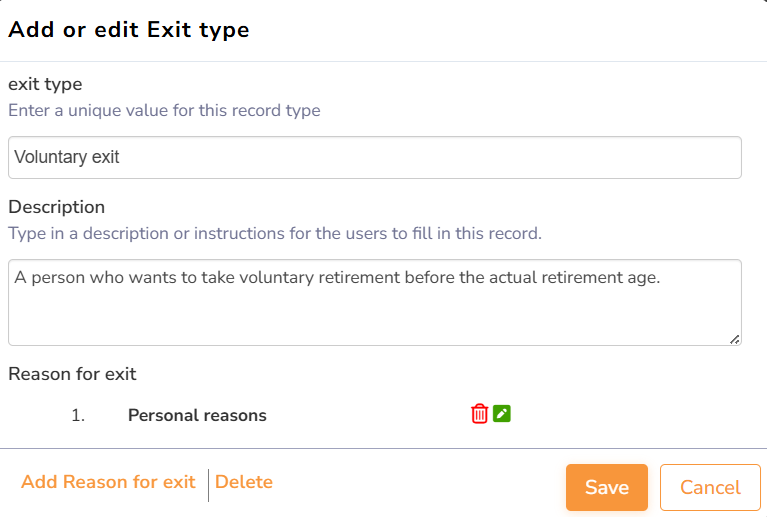
Task: Click the "exit type" field label
Action: coord(45,84)
